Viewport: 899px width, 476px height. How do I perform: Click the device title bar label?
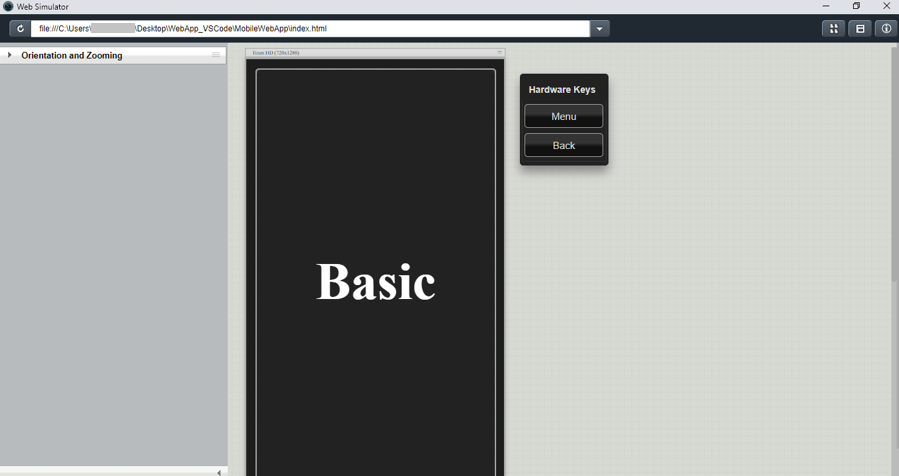[x=276, y=52]
